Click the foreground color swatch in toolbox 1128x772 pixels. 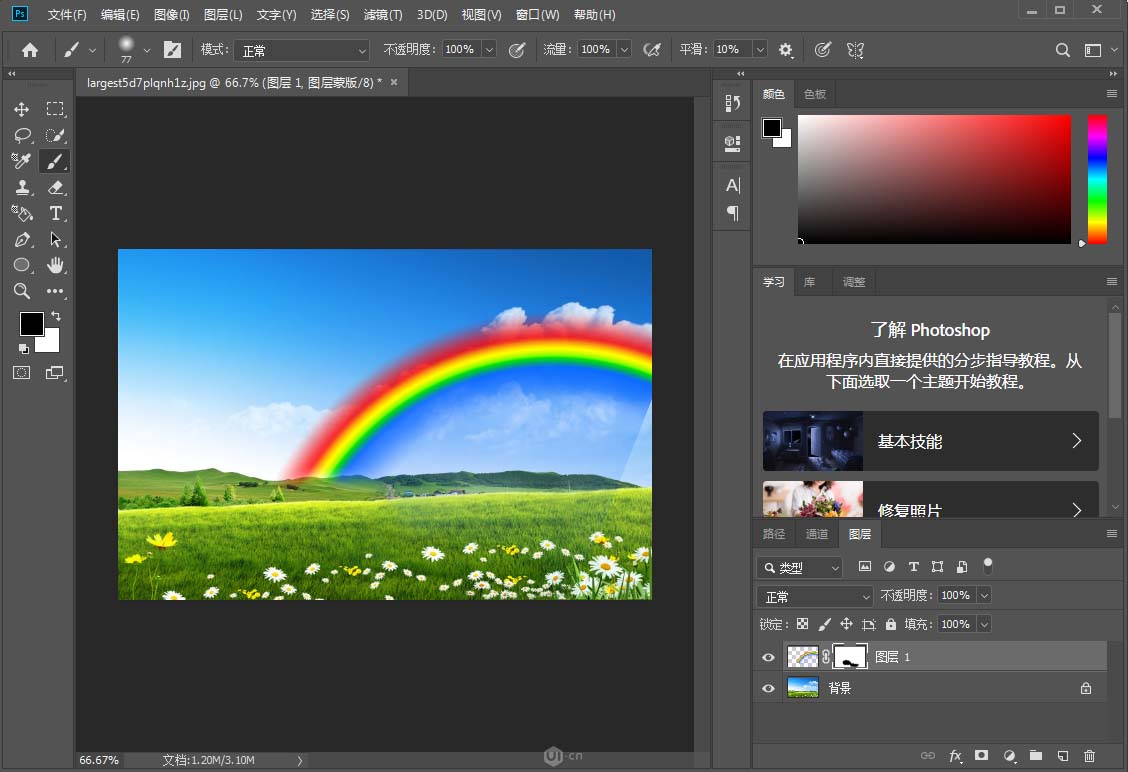pos(30,324)
